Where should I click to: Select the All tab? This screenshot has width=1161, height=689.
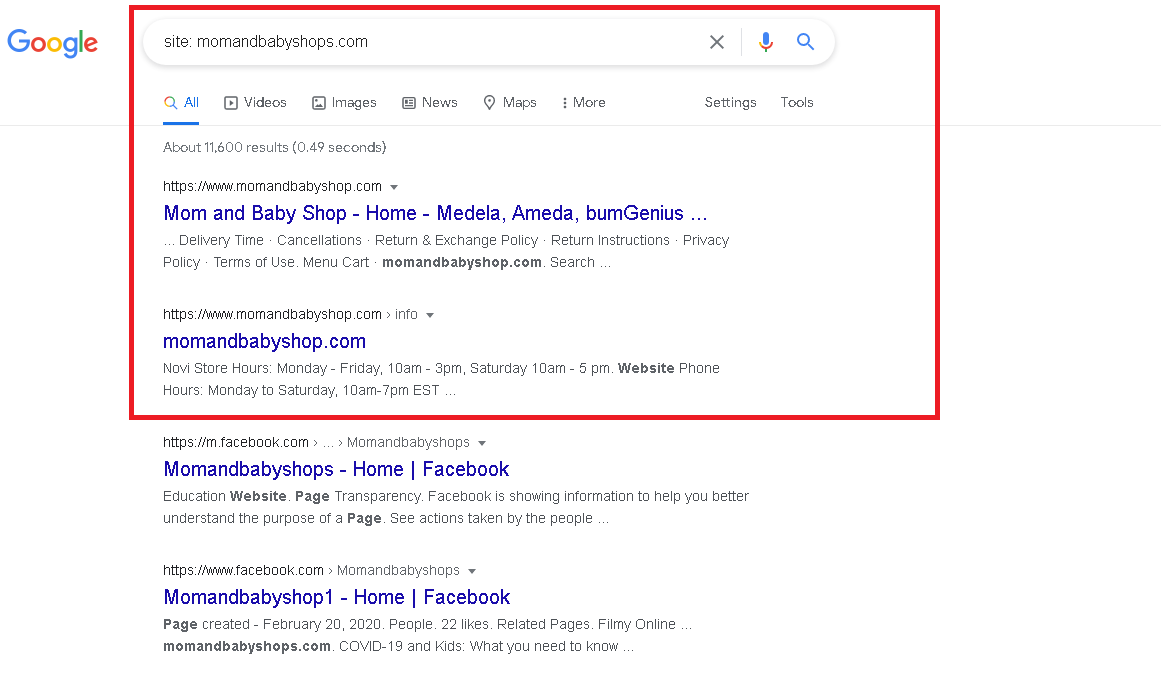(x=181, y=103)
